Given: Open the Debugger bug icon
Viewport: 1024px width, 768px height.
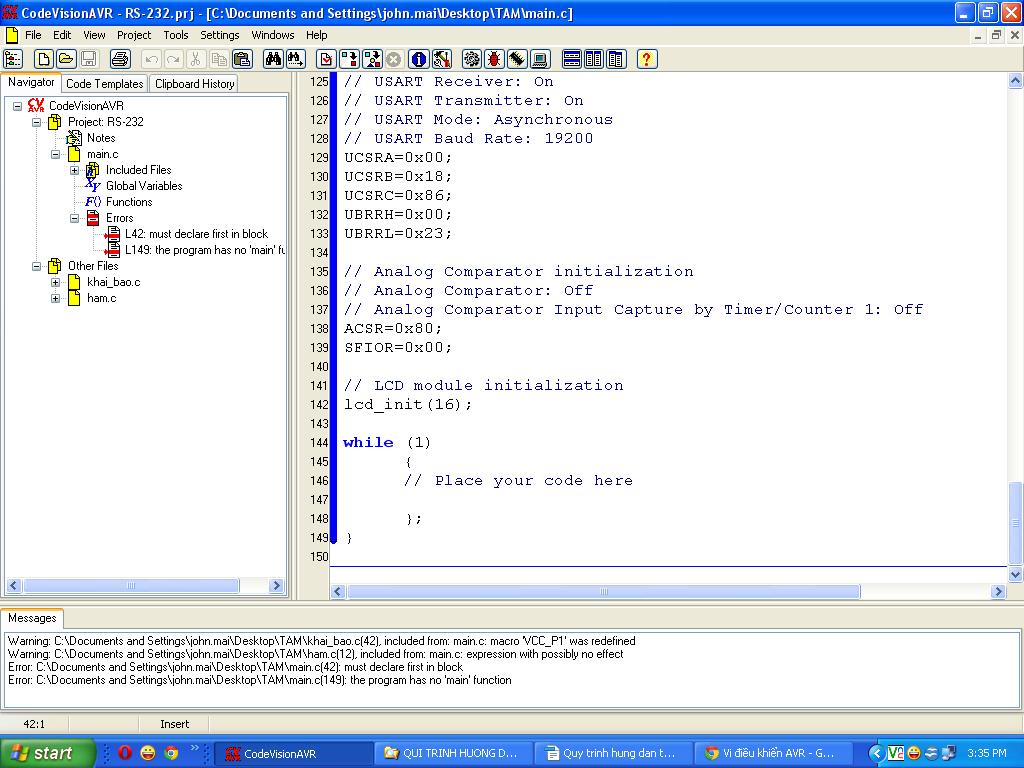Looking at the screenshot, I should (x=494, y=59).
